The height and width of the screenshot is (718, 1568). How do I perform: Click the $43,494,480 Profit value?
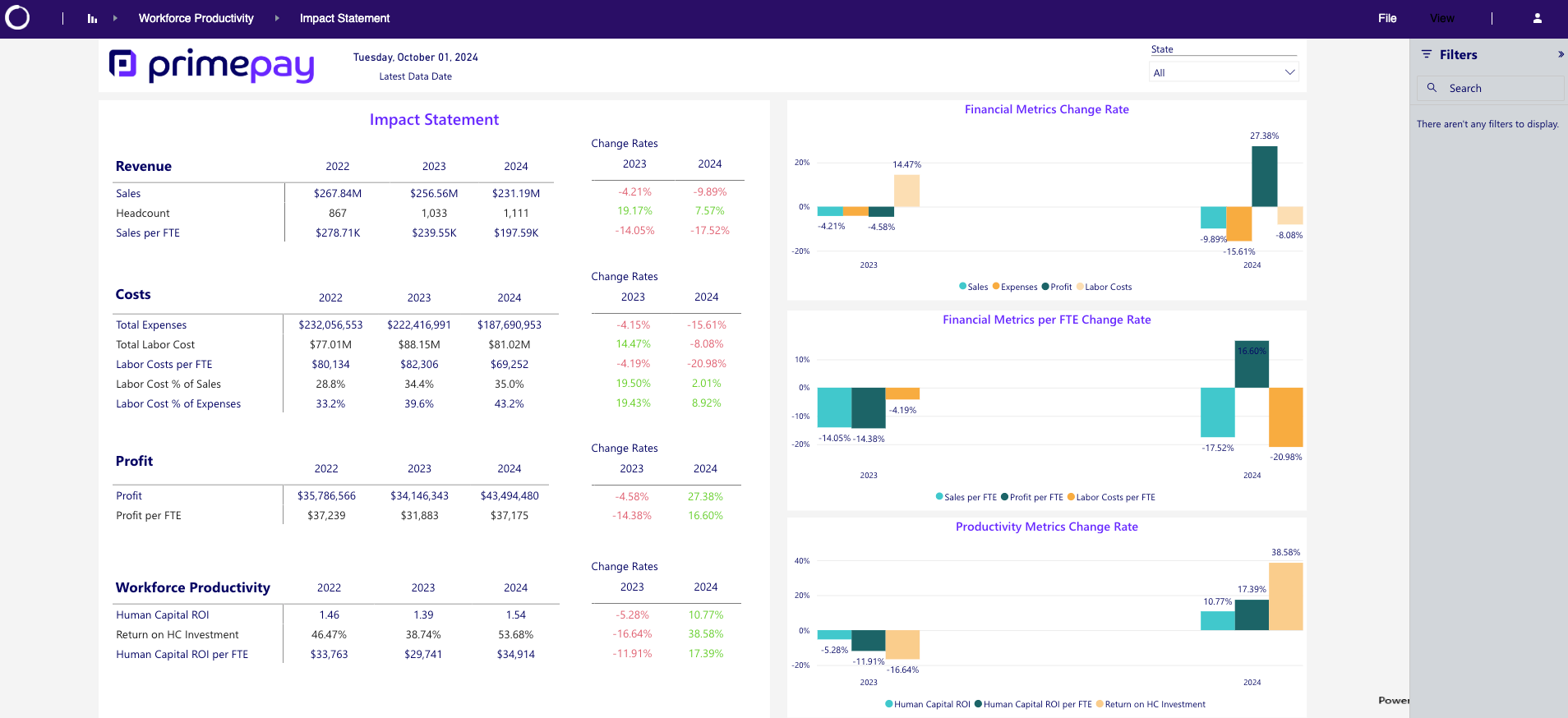click(510, 495)
